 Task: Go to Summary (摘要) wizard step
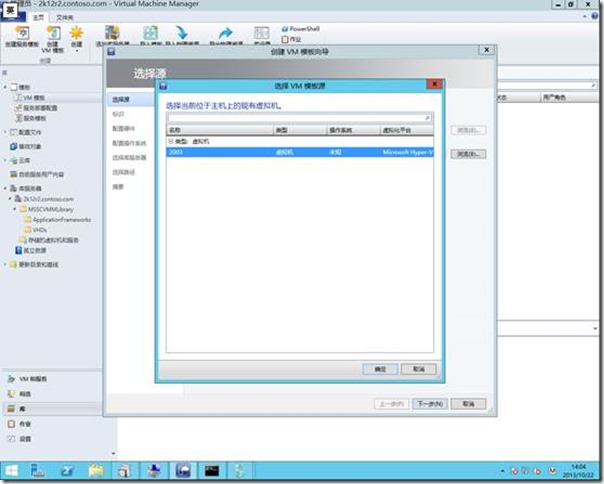click(x=118, y=187)
